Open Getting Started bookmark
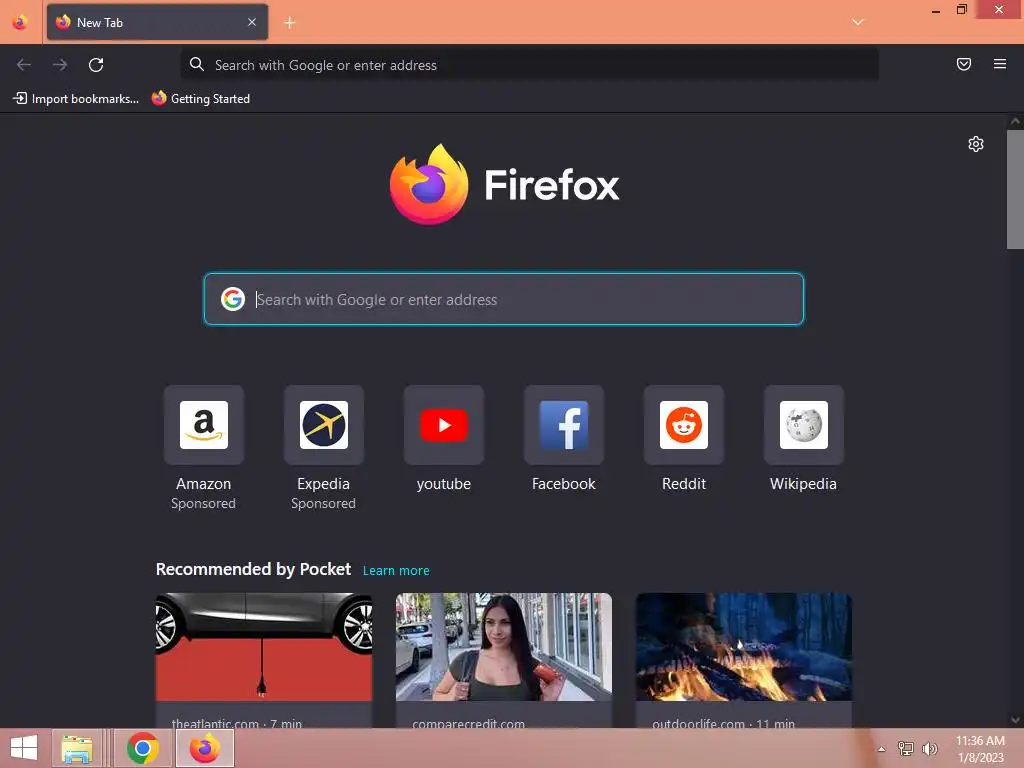1024x768 pixels. (201, 99)
